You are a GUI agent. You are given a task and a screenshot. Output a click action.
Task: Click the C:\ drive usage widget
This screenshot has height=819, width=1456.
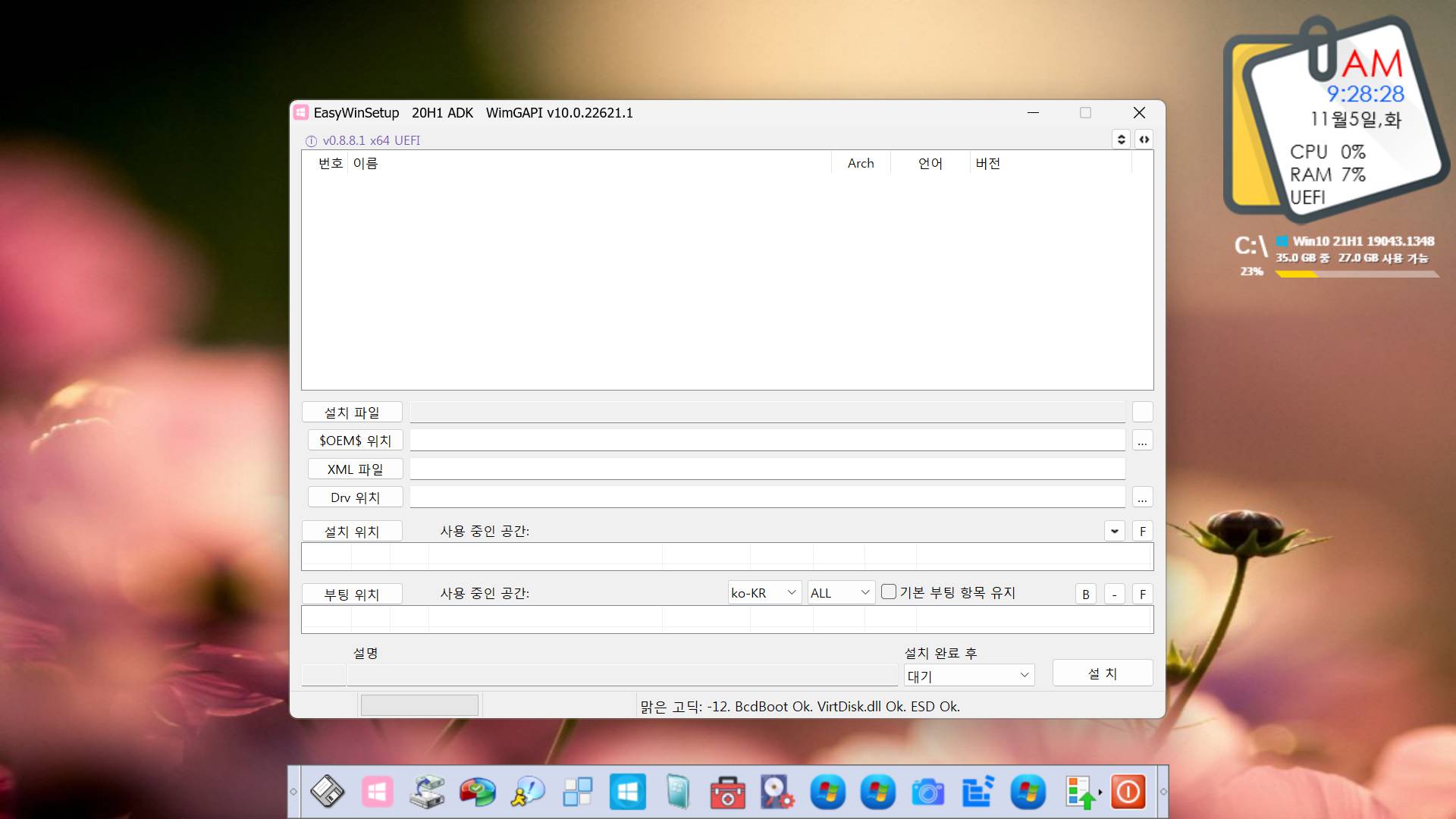click(1336, 256)
